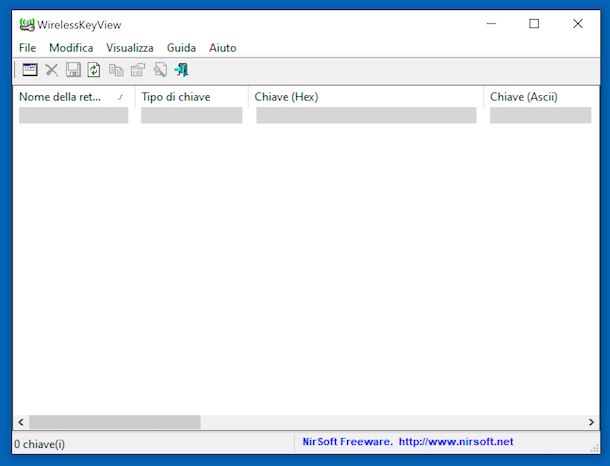The width and height of the screenshot is (610, 466).
Task: Click the Find magnifier toolbar icon
Action: click(160, 70)
